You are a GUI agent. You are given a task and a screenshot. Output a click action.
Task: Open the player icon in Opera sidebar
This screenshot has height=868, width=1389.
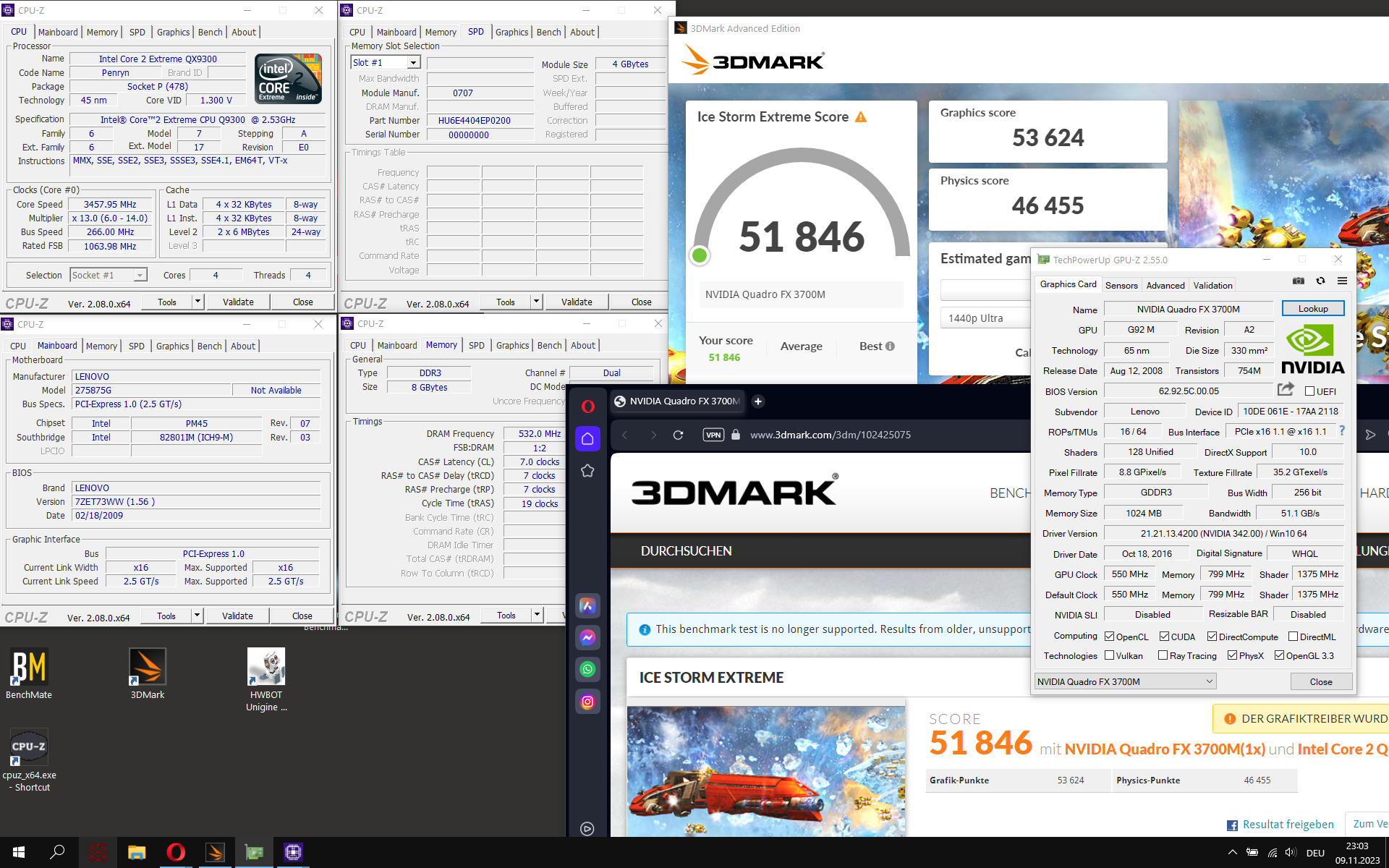(x=587, y=829)
